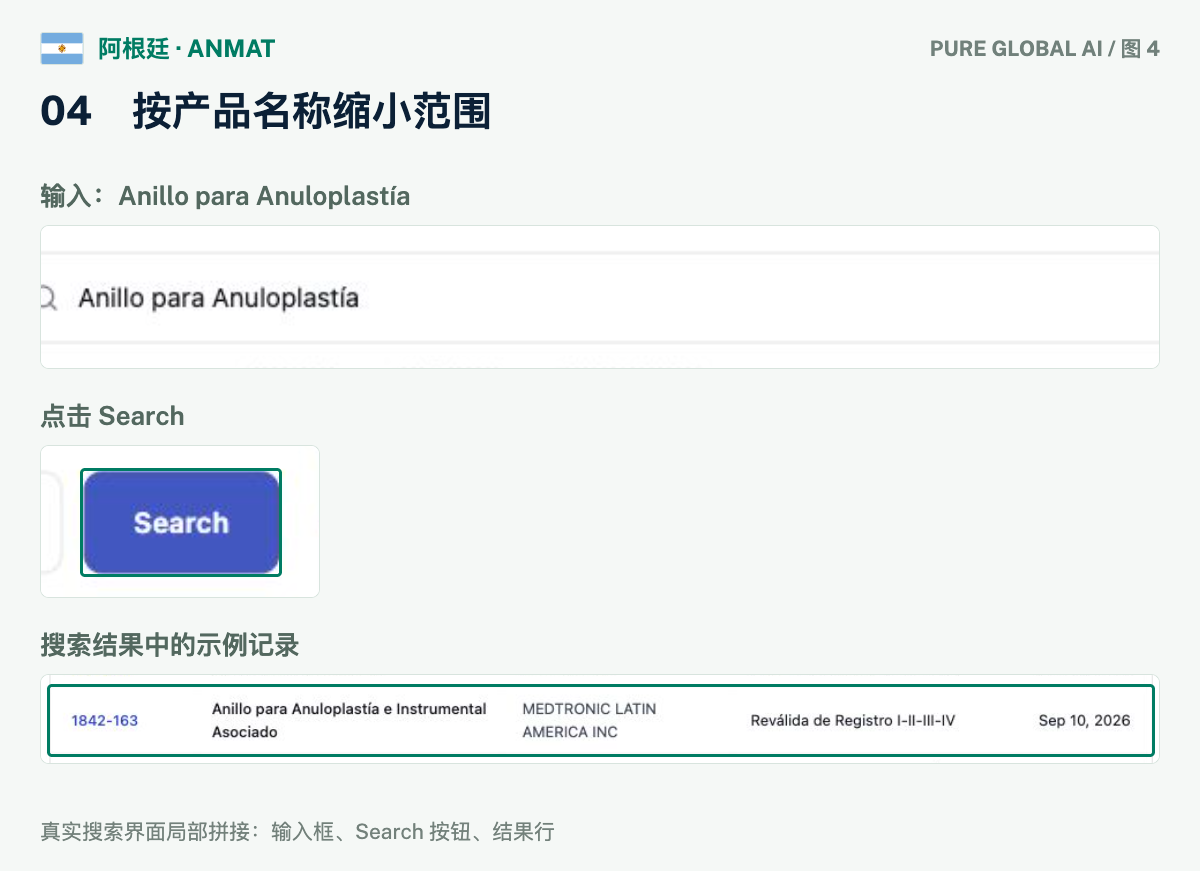Click Reválida de Registro I-II-III-IV cell
Image resolution: width=1200 pixels, height=871 pixels.
pyautogui.click(x=853, y=720)
